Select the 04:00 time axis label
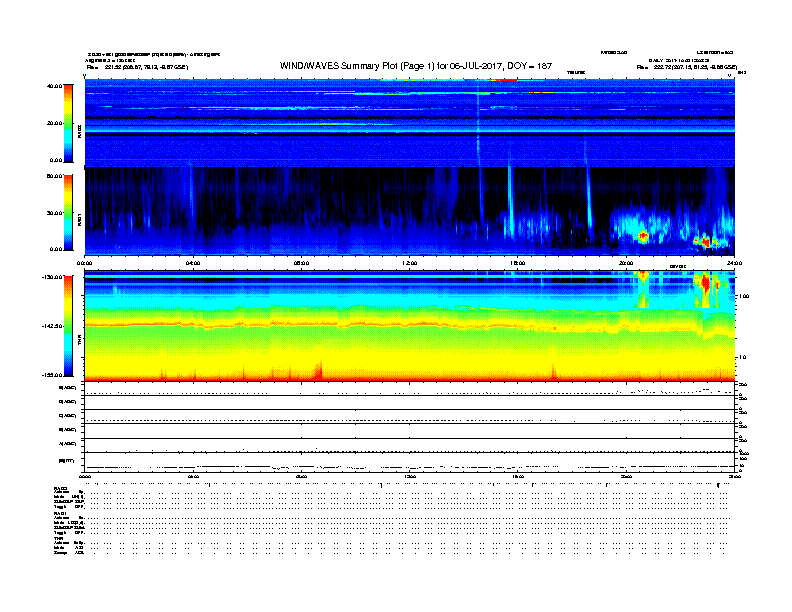792x612 pixels. pyautogui.click(x=193, y=263)
